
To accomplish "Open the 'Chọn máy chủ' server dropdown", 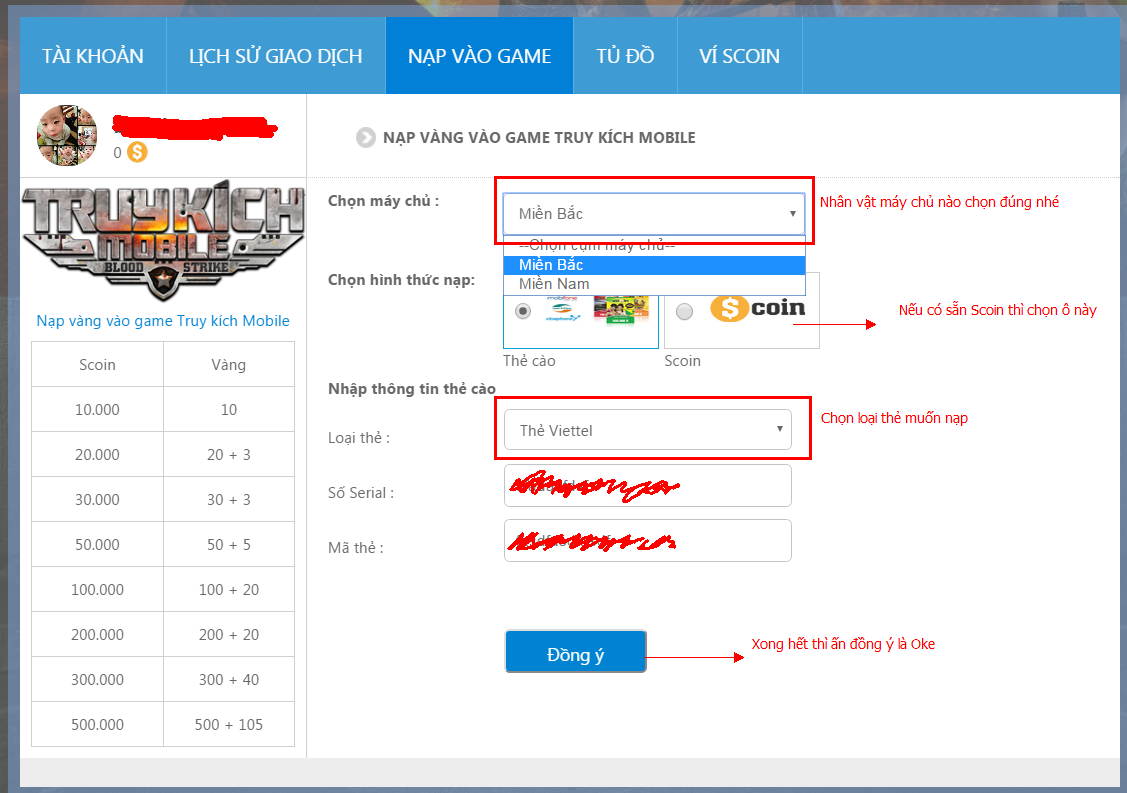I will point(653,214).
